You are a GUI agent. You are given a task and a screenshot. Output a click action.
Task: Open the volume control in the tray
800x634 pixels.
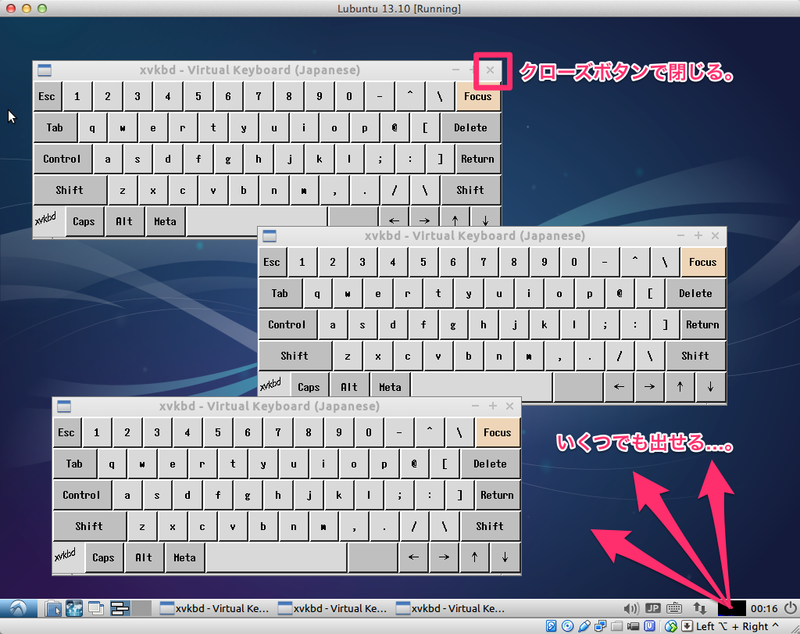pyautogui.click(x=631, y=608)
